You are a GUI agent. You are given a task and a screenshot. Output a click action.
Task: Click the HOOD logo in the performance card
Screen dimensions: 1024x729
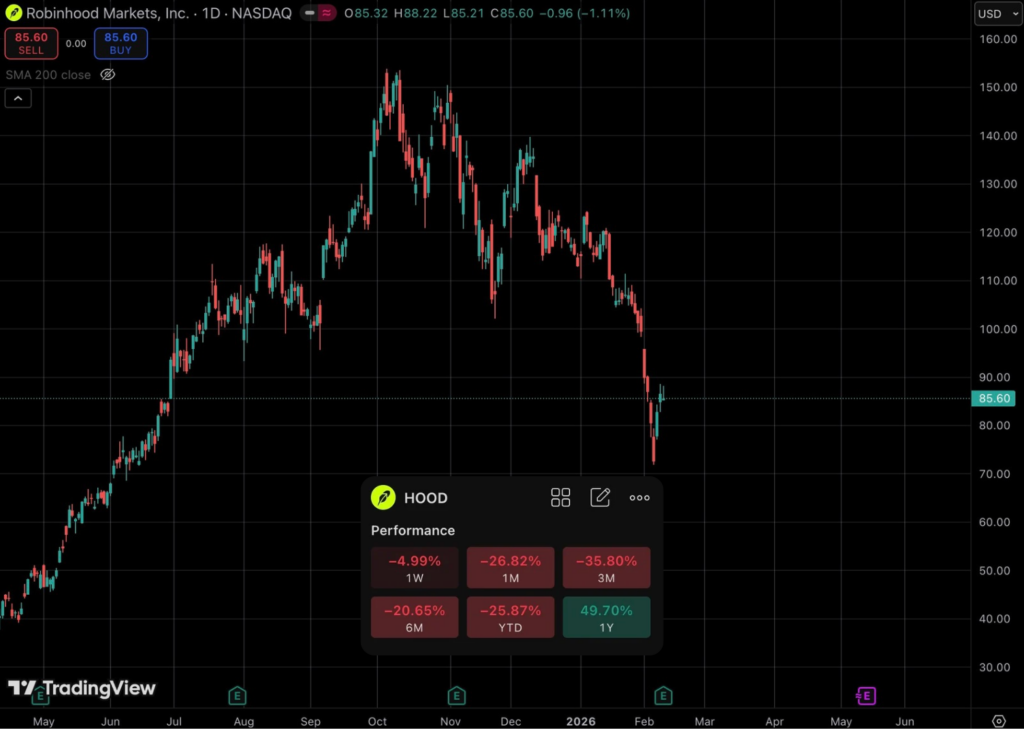click(x=383, y=498)
